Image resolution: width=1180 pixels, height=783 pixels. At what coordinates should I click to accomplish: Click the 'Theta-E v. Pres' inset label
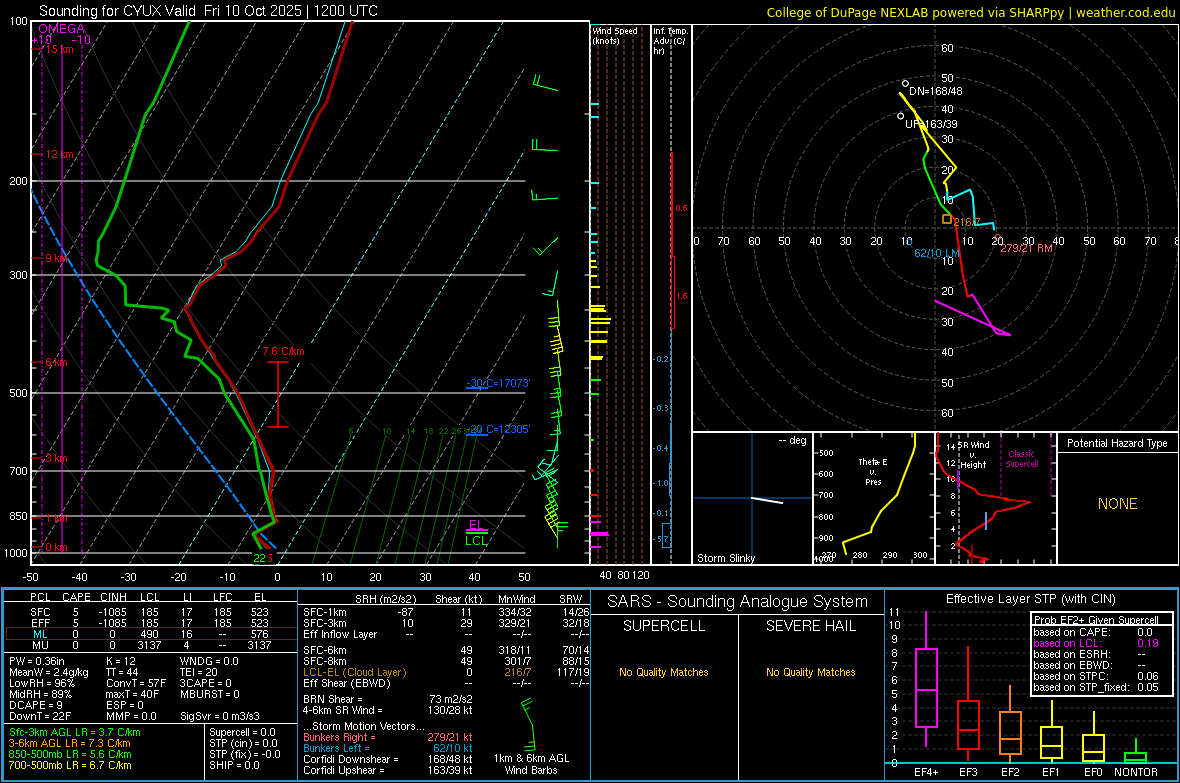pyautogui.click(x=873, y=471)
